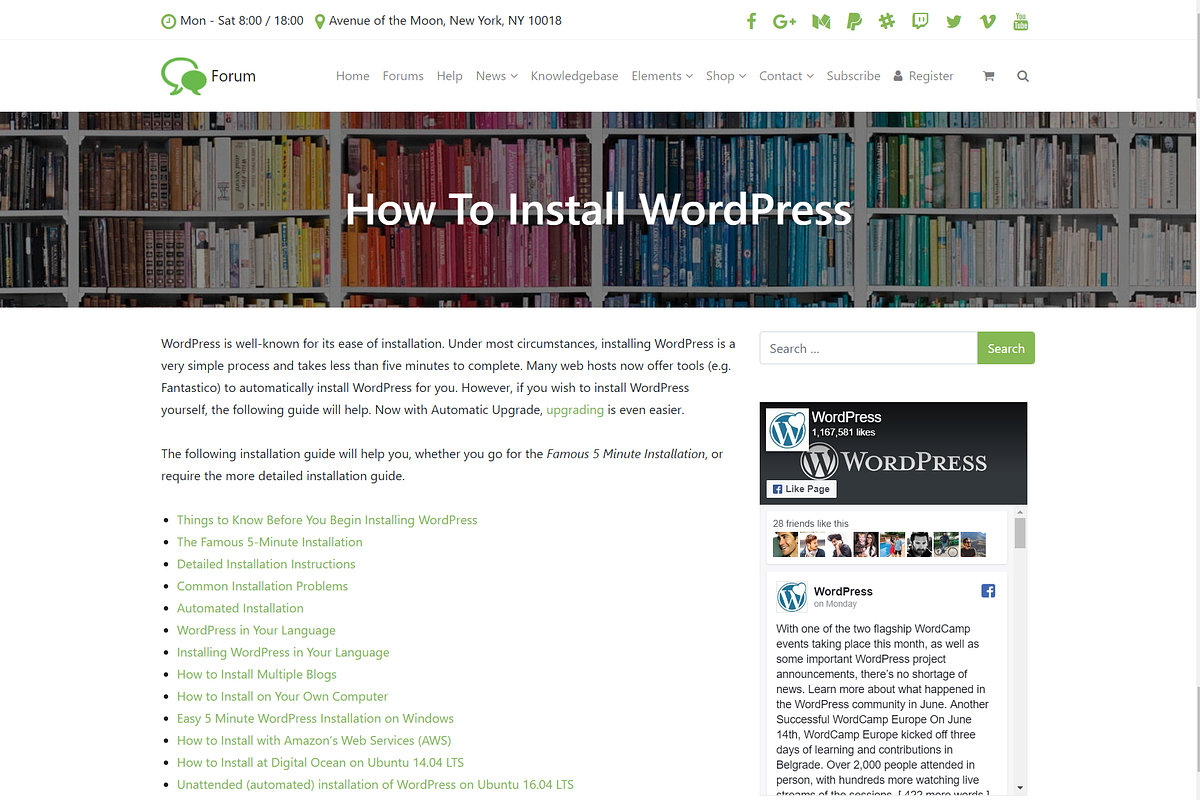Click the '28 friends like this' text

(x=811, y=523)
